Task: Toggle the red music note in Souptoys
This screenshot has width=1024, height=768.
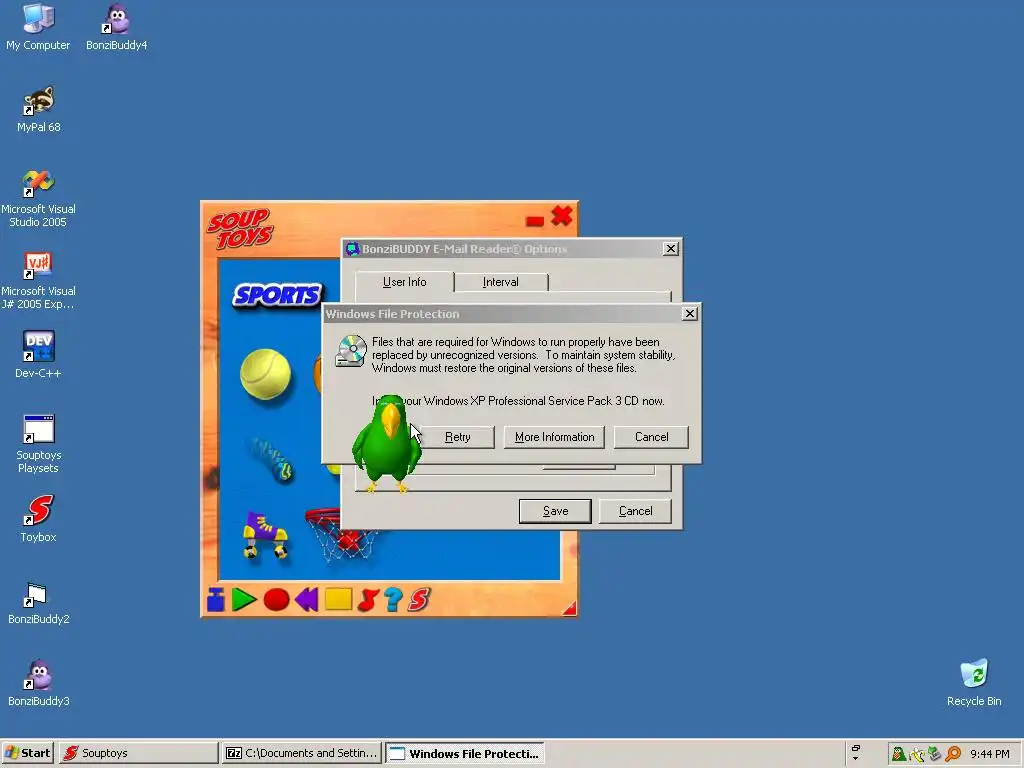Action: pyautogui.click(x=368, y=600)
